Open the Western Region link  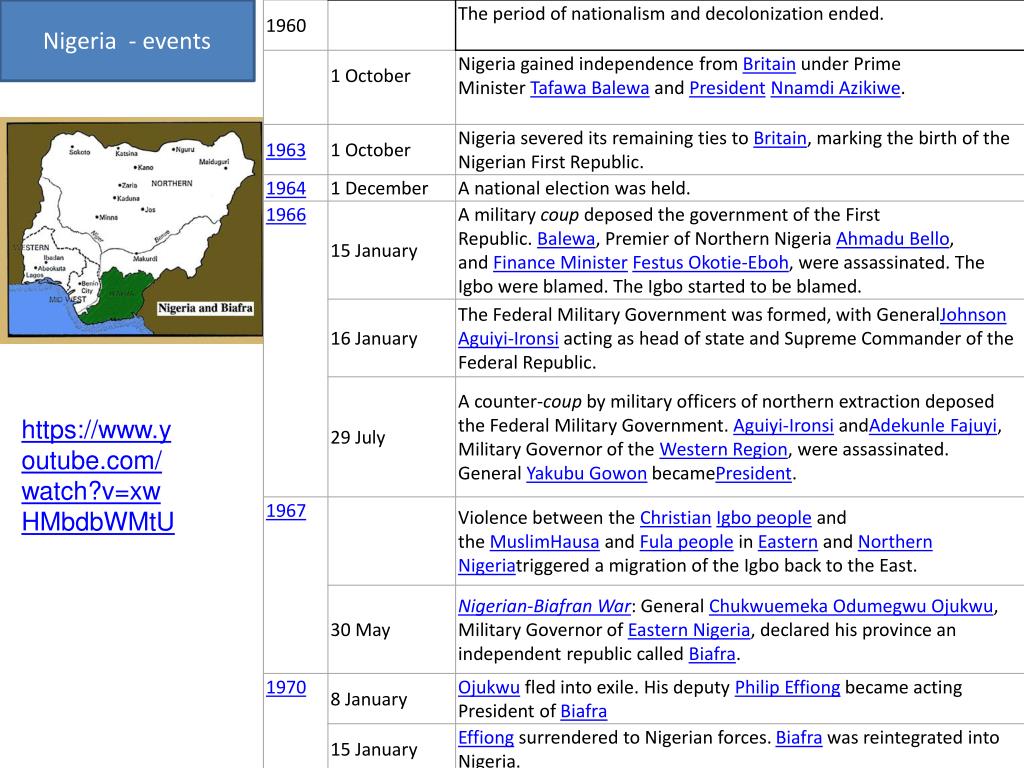tap(723, 449)
